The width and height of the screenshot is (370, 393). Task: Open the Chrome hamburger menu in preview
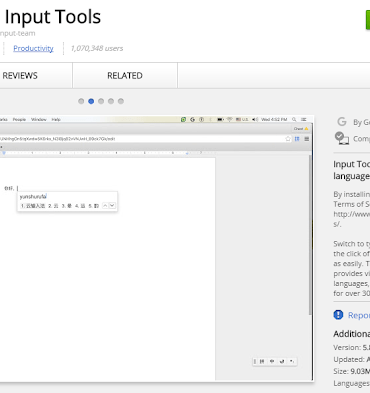pyautogui.click(x=307, y=139)
